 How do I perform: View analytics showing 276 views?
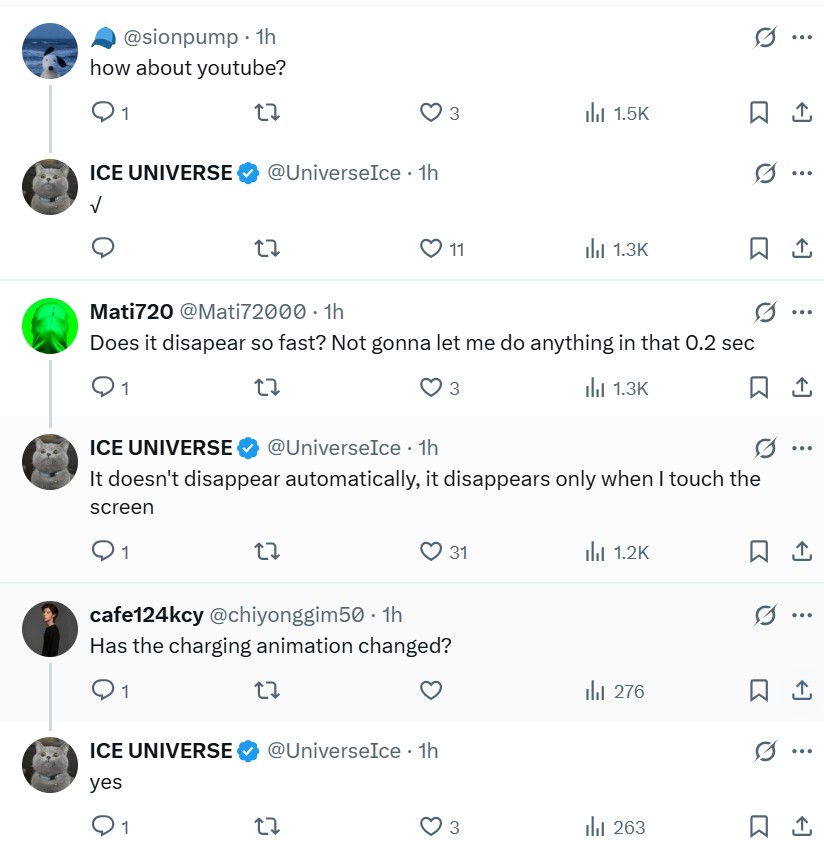click(x=615, y=690)
